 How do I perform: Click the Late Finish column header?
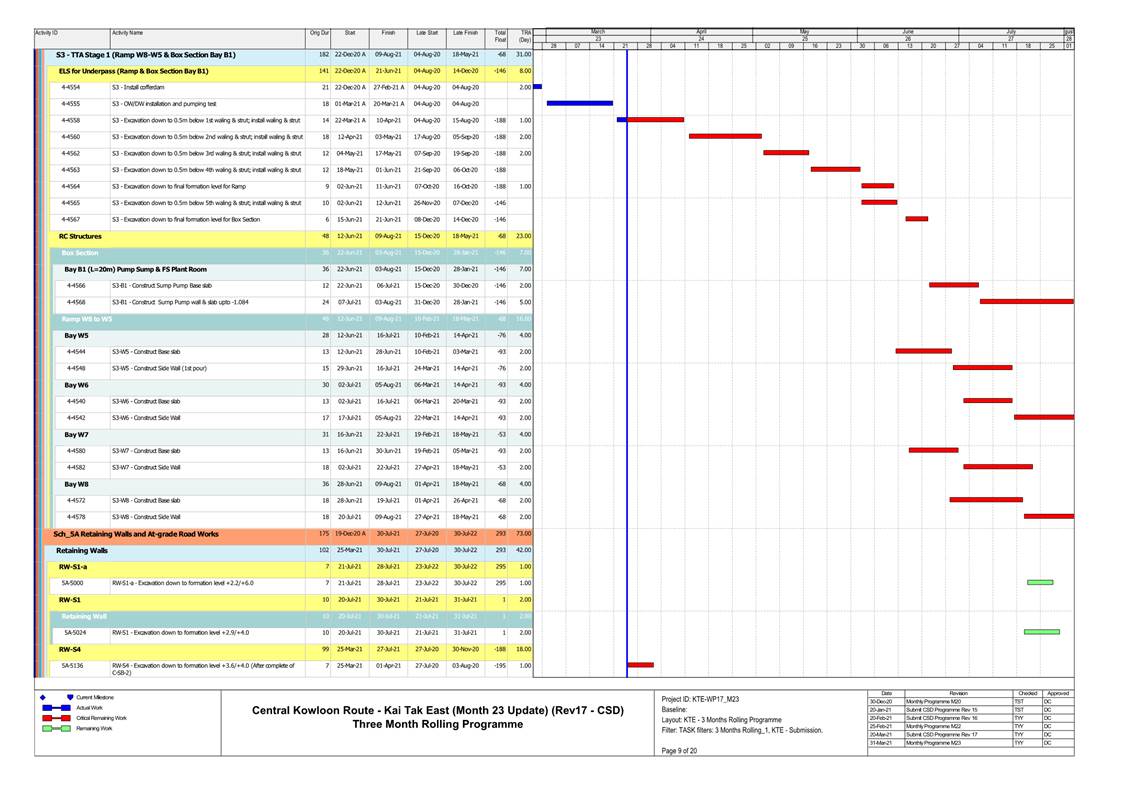[x=465, y=33]
